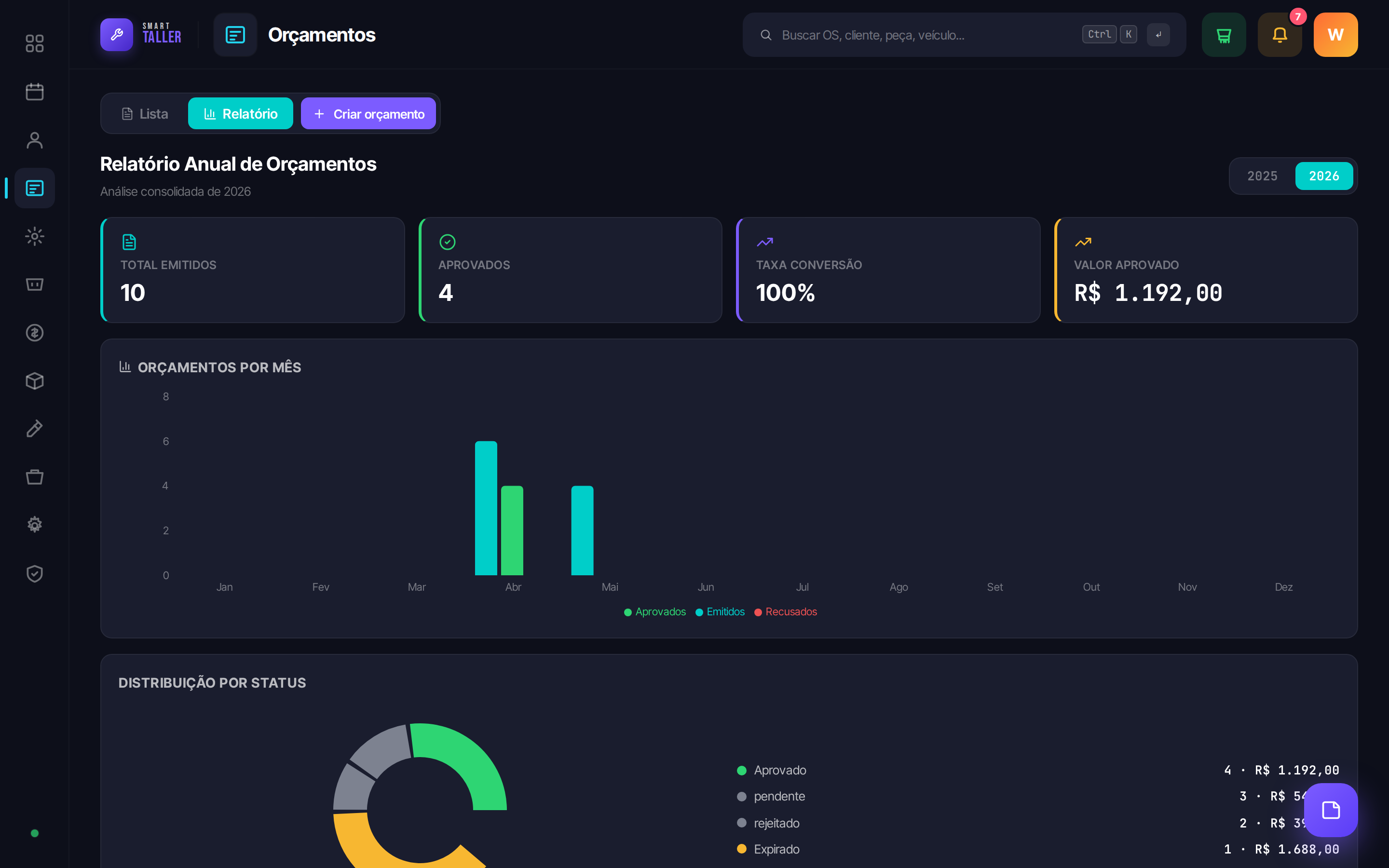1389x868 pixels.
Task: Click the search magnifier icon
Action: point(766,35)
